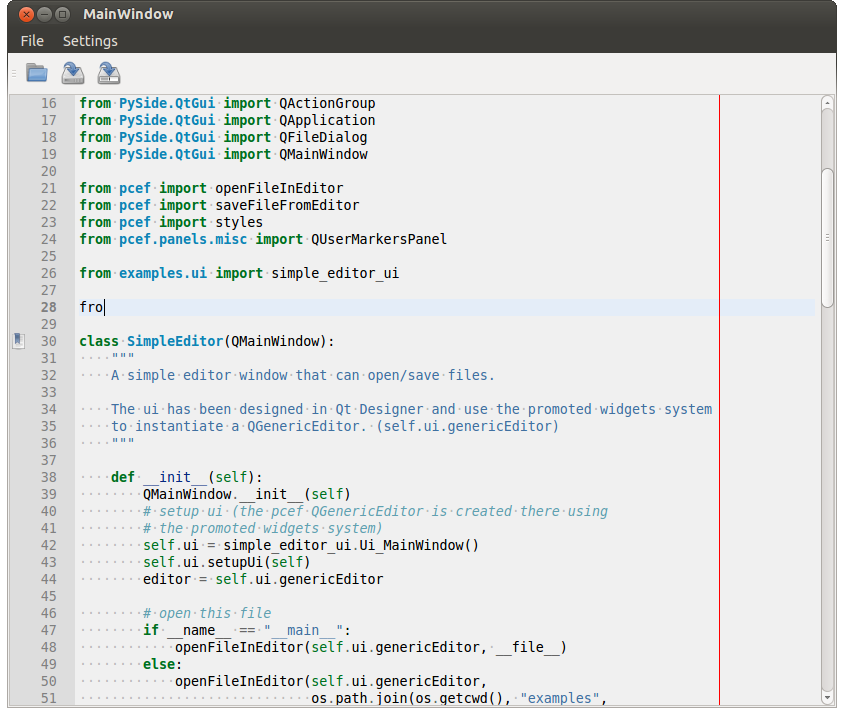Click the vertical scrollbar thumb
The height and width of the screenshot is (715, 844).
pyautogui.click(x=827, y=237)
